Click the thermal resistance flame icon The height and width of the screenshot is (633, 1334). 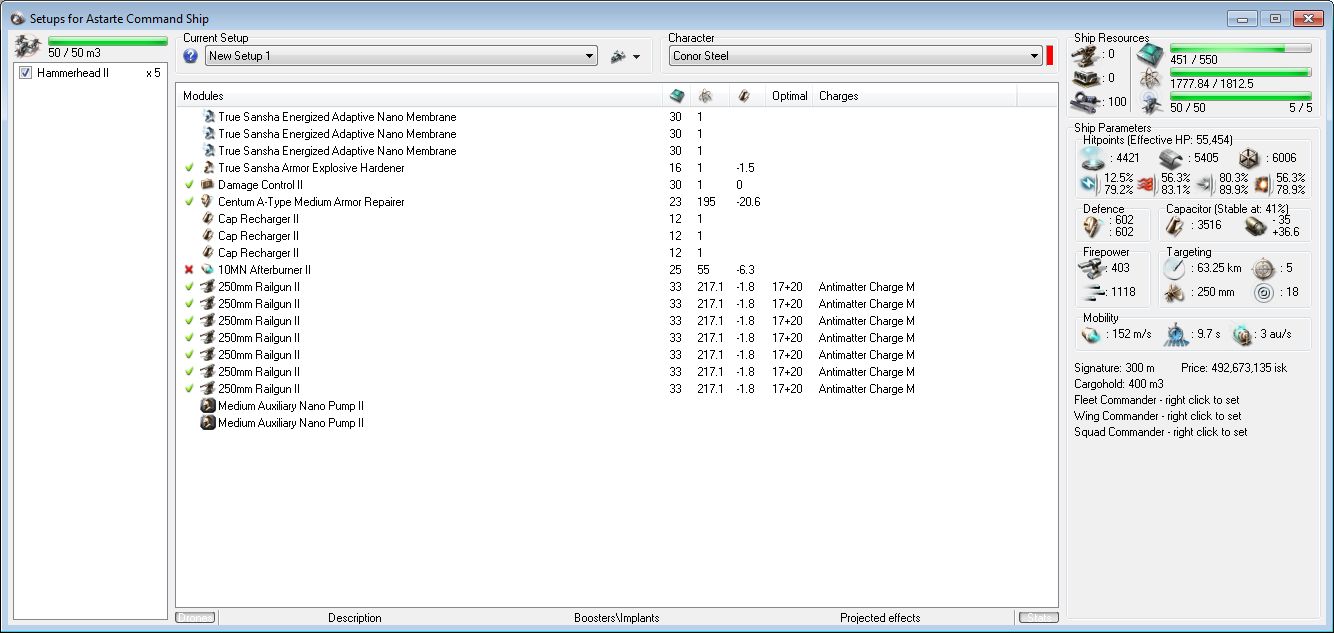coord(1146,184)
